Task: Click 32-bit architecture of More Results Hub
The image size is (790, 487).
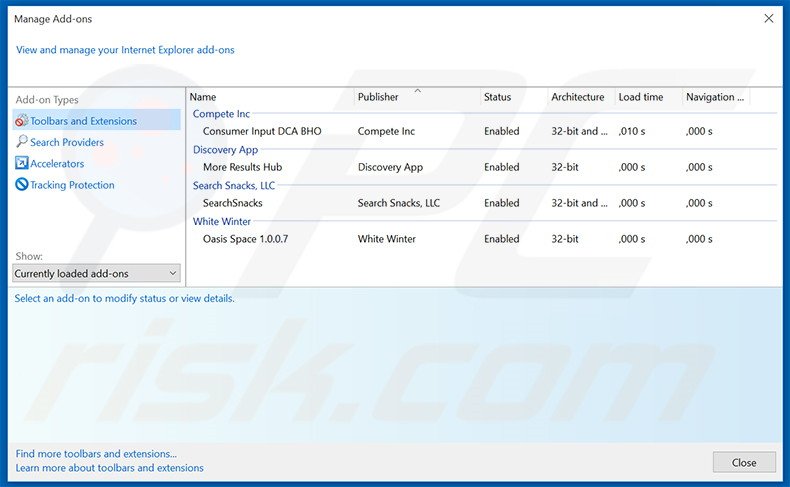Action: 565,167
